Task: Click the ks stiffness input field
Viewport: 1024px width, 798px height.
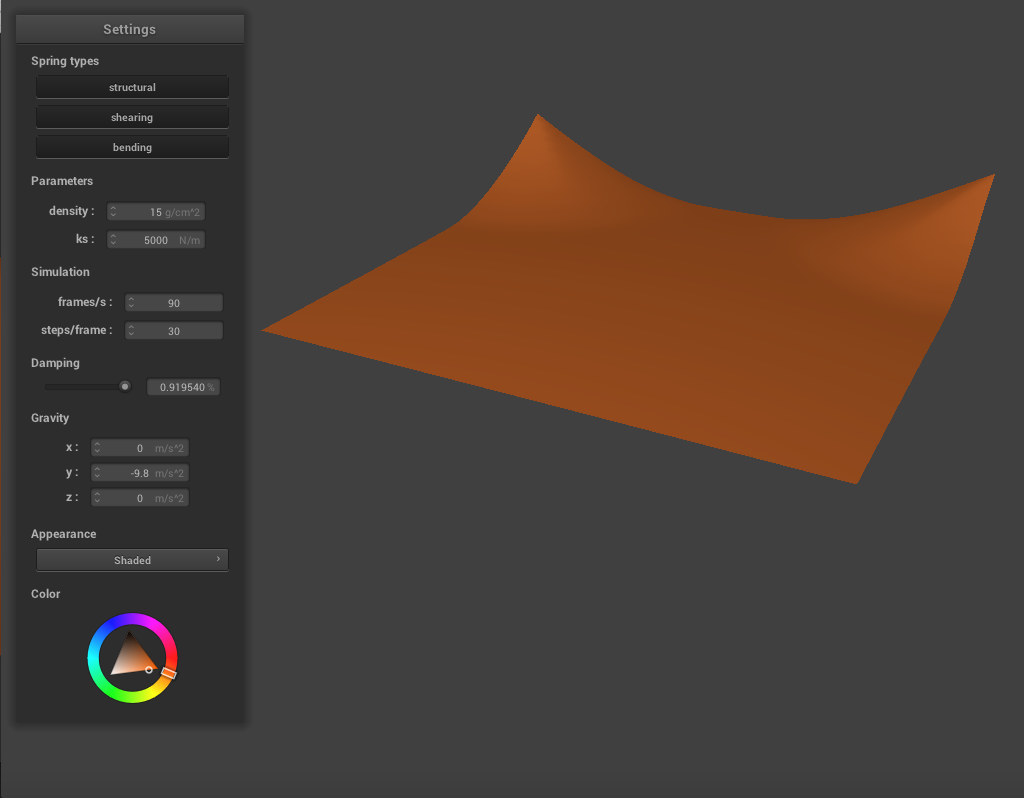Action: point(160,240)
